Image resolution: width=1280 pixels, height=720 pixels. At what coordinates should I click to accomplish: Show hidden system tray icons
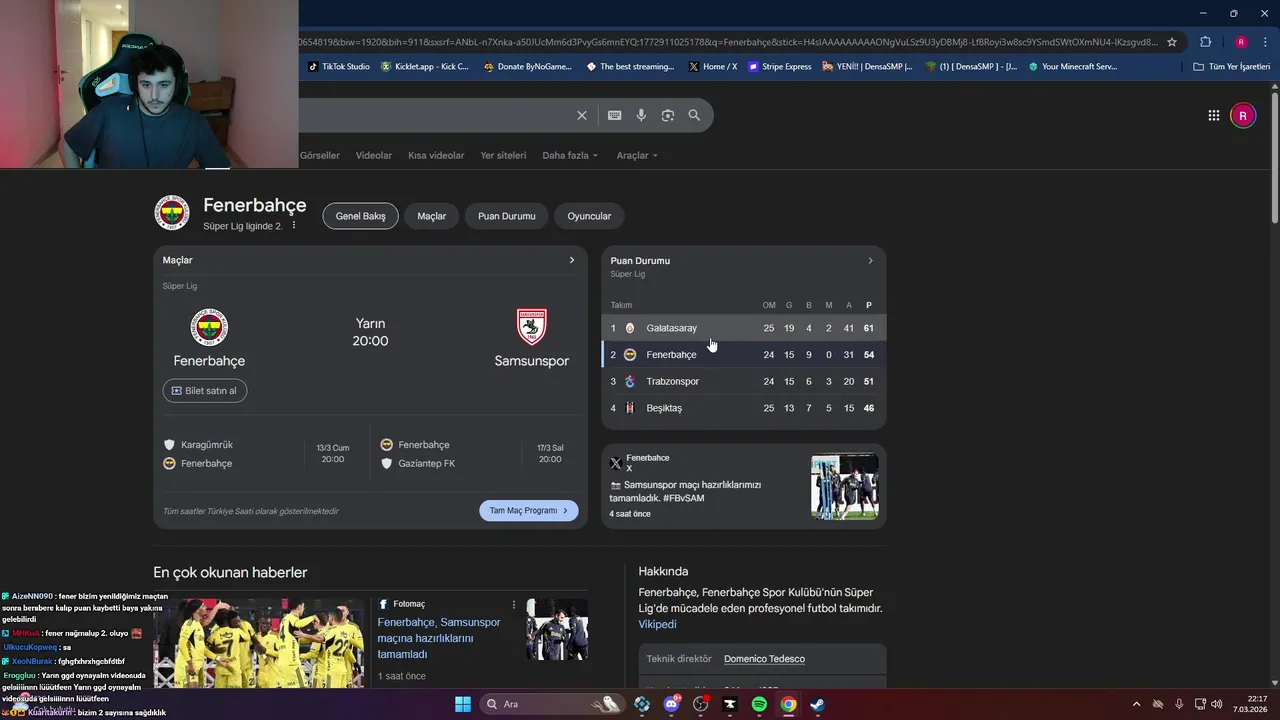[1136, 704]
